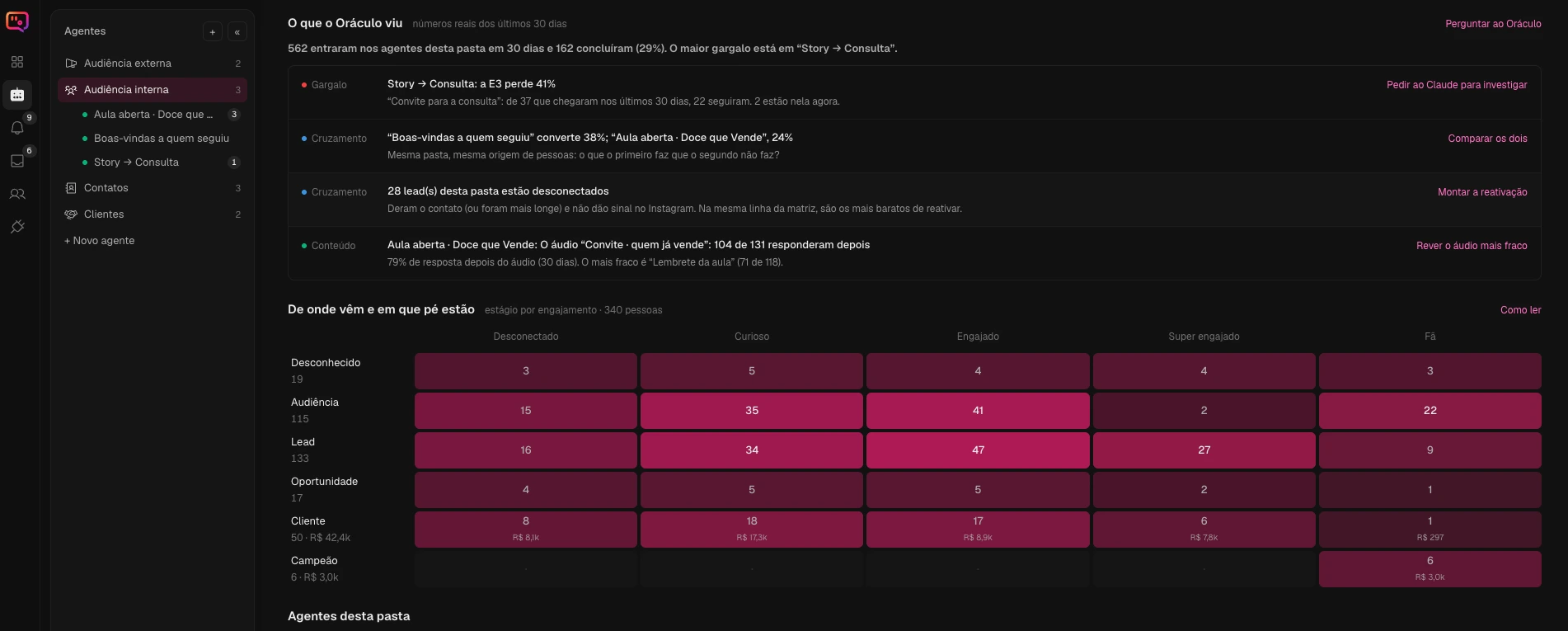1568x631 pixels.
Task: Open the integrations plug icon
Action: [x=17, y=227]
